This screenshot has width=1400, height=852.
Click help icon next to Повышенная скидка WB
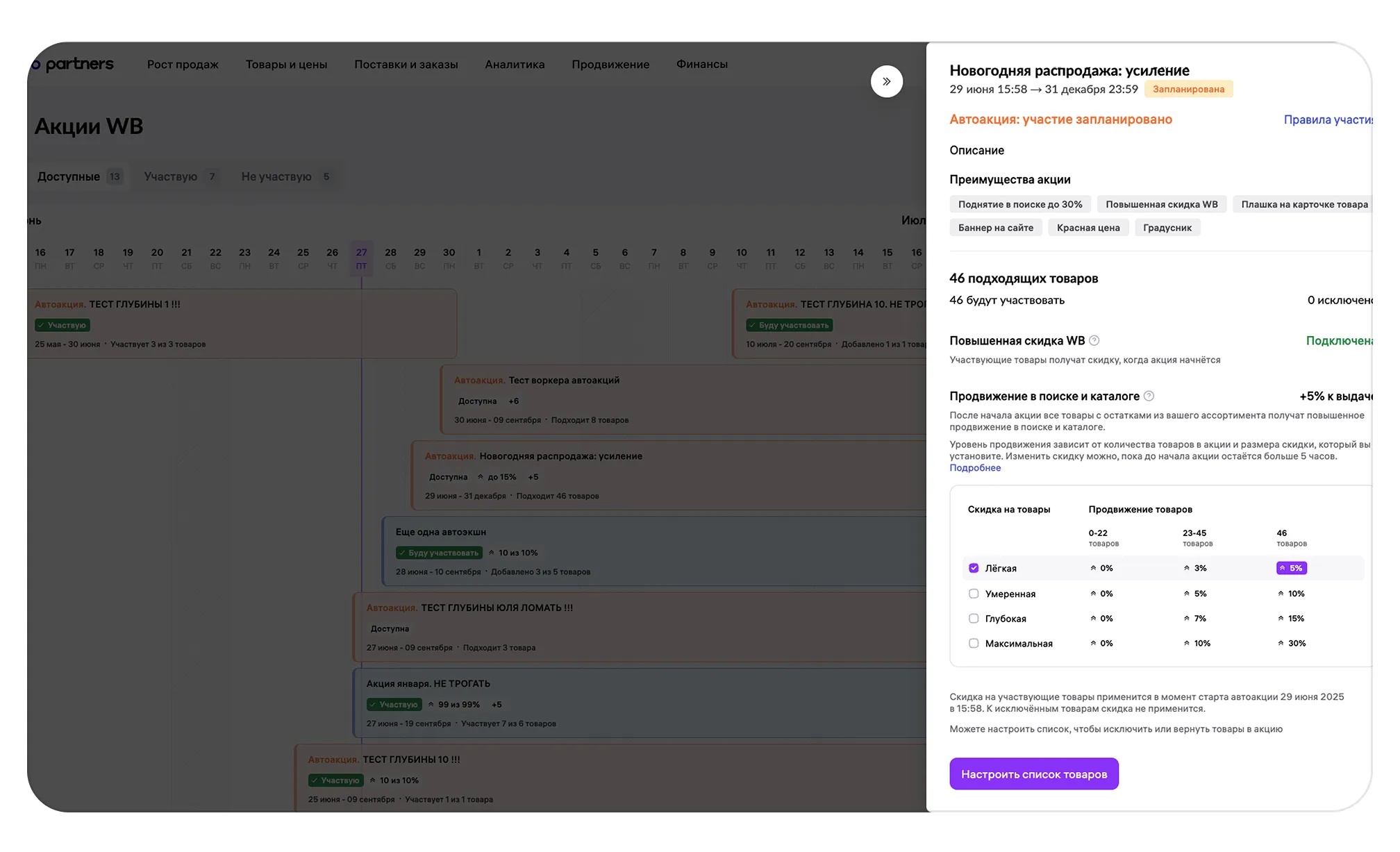pyautogui.click(x=1094, y=340)
